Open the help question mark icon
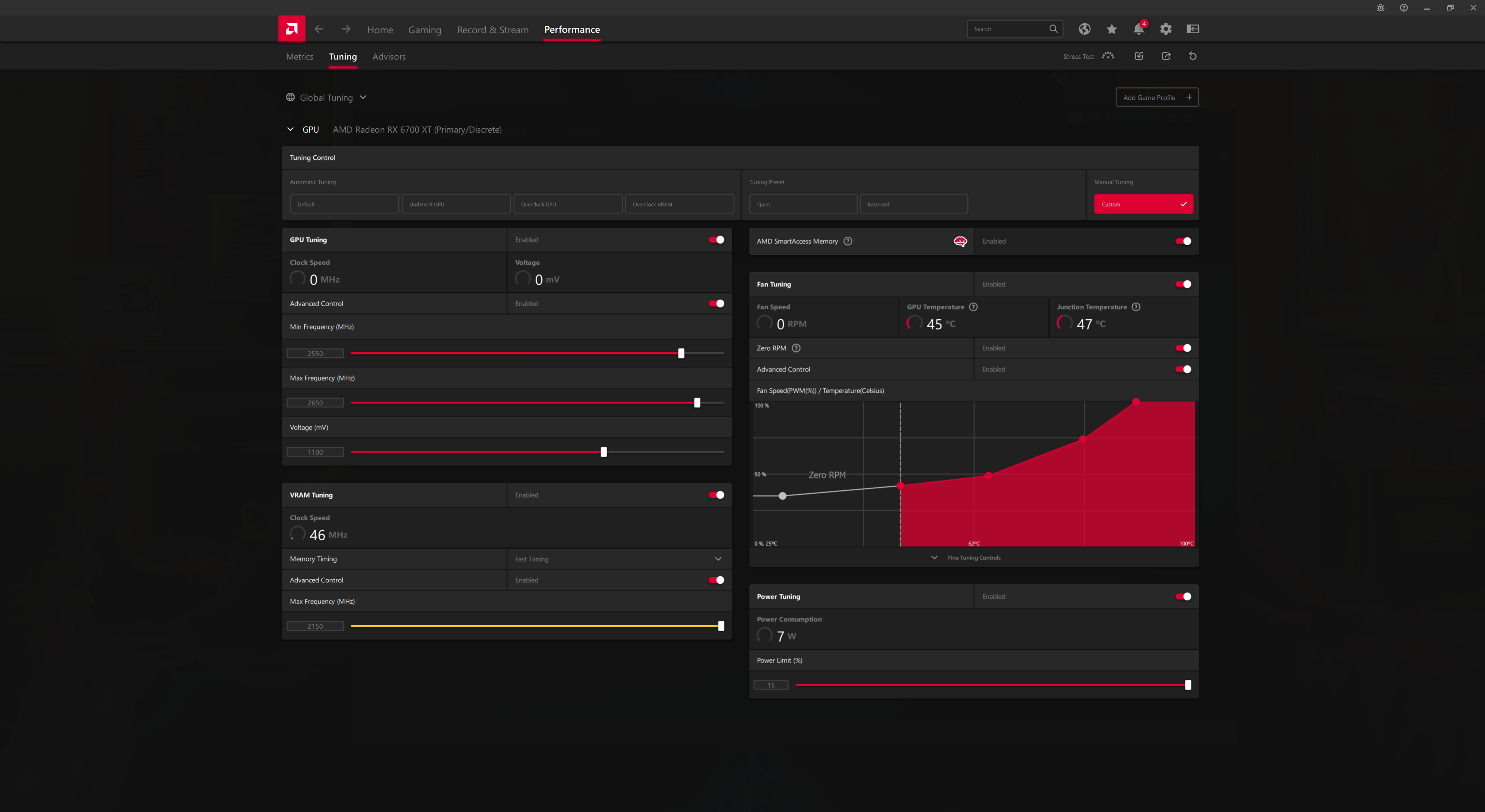The height and width of the screenshot is (812, 1485). 1404,7
